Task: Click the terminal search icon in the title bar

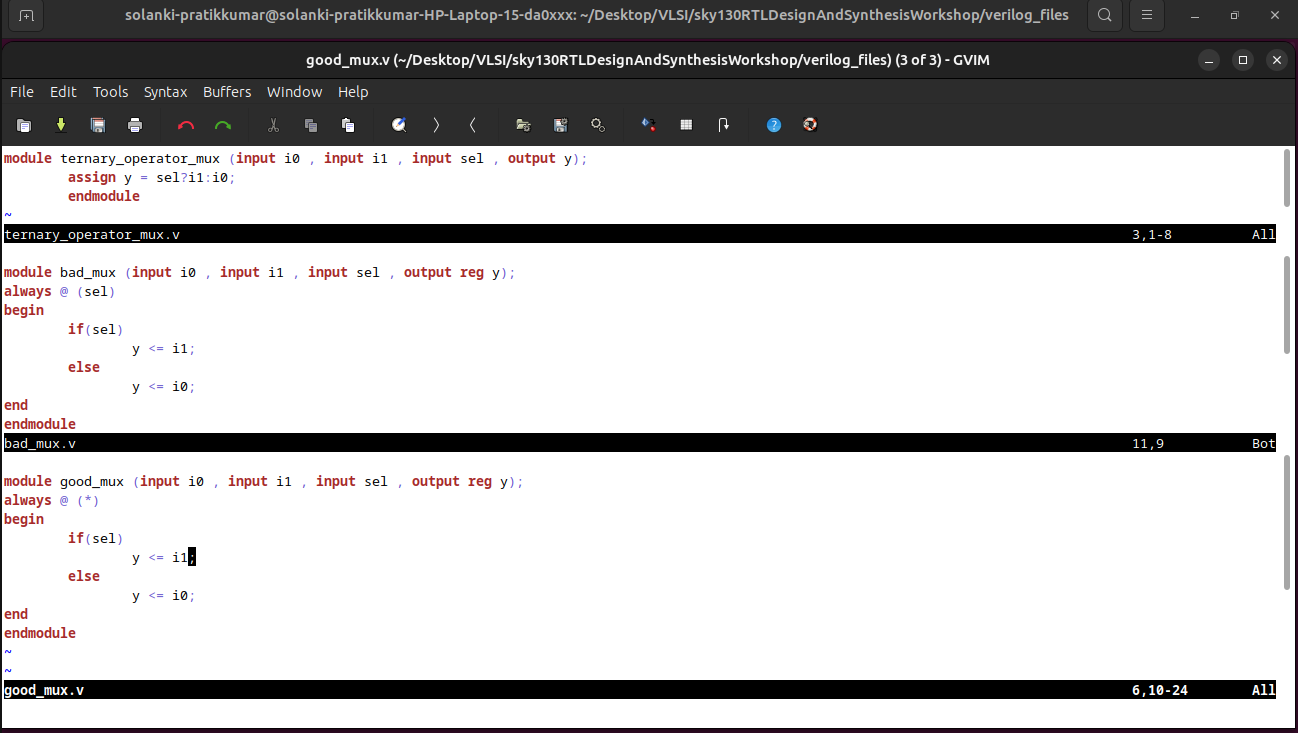Action: tap(1105, 15)
